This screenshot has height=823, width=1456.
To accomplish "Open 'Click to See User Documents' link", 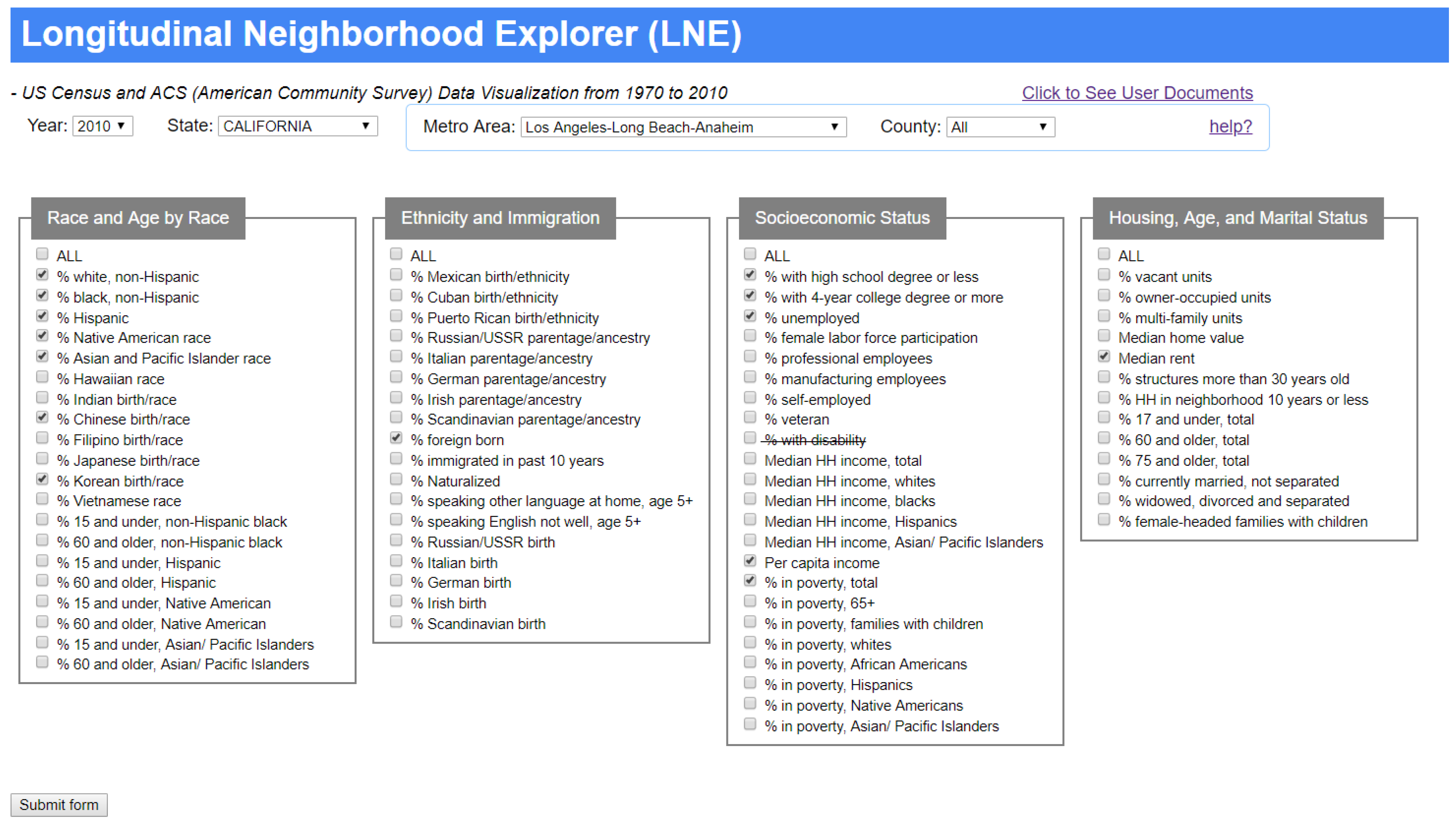I will (x=1137, y=93).
